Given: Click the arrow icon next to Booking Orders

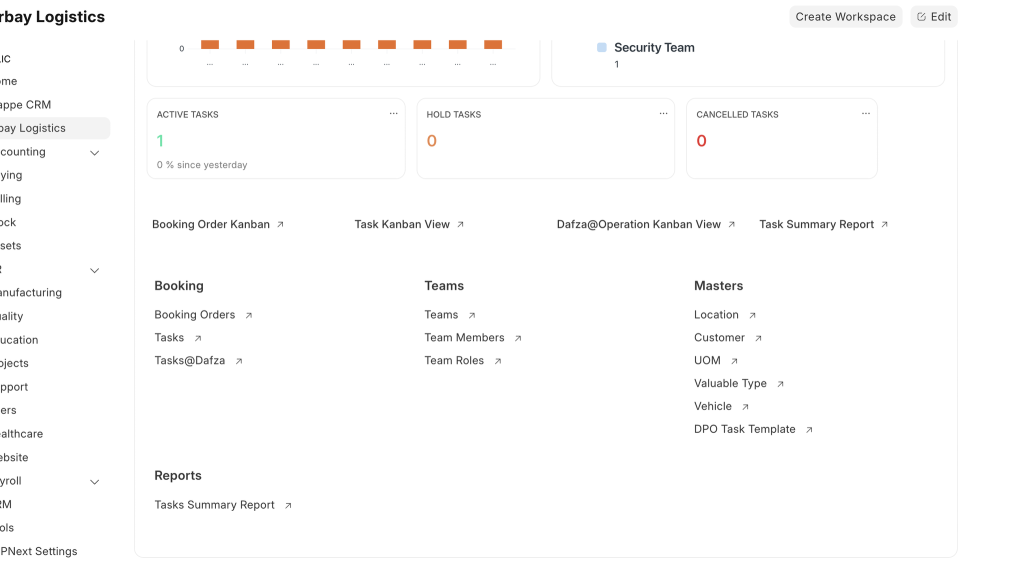Looking at the screenshot, I should (249, 315).
